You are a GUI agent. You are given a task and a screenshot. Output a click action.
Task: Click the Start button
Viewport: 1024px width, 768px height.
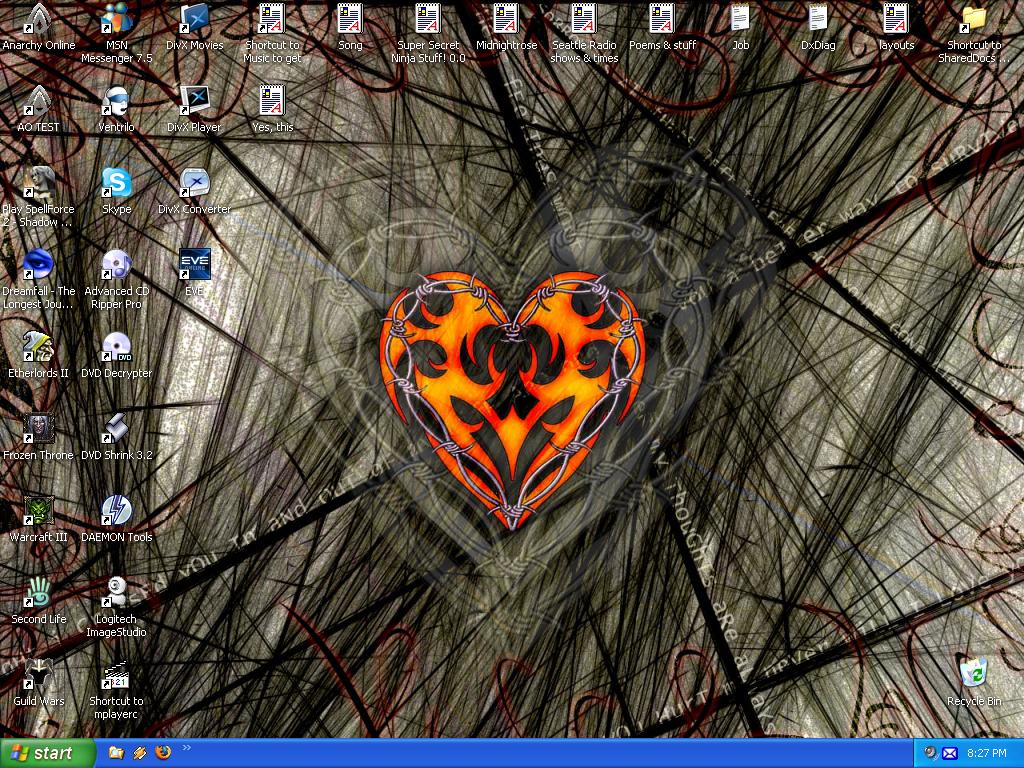[x=47, y=753]
